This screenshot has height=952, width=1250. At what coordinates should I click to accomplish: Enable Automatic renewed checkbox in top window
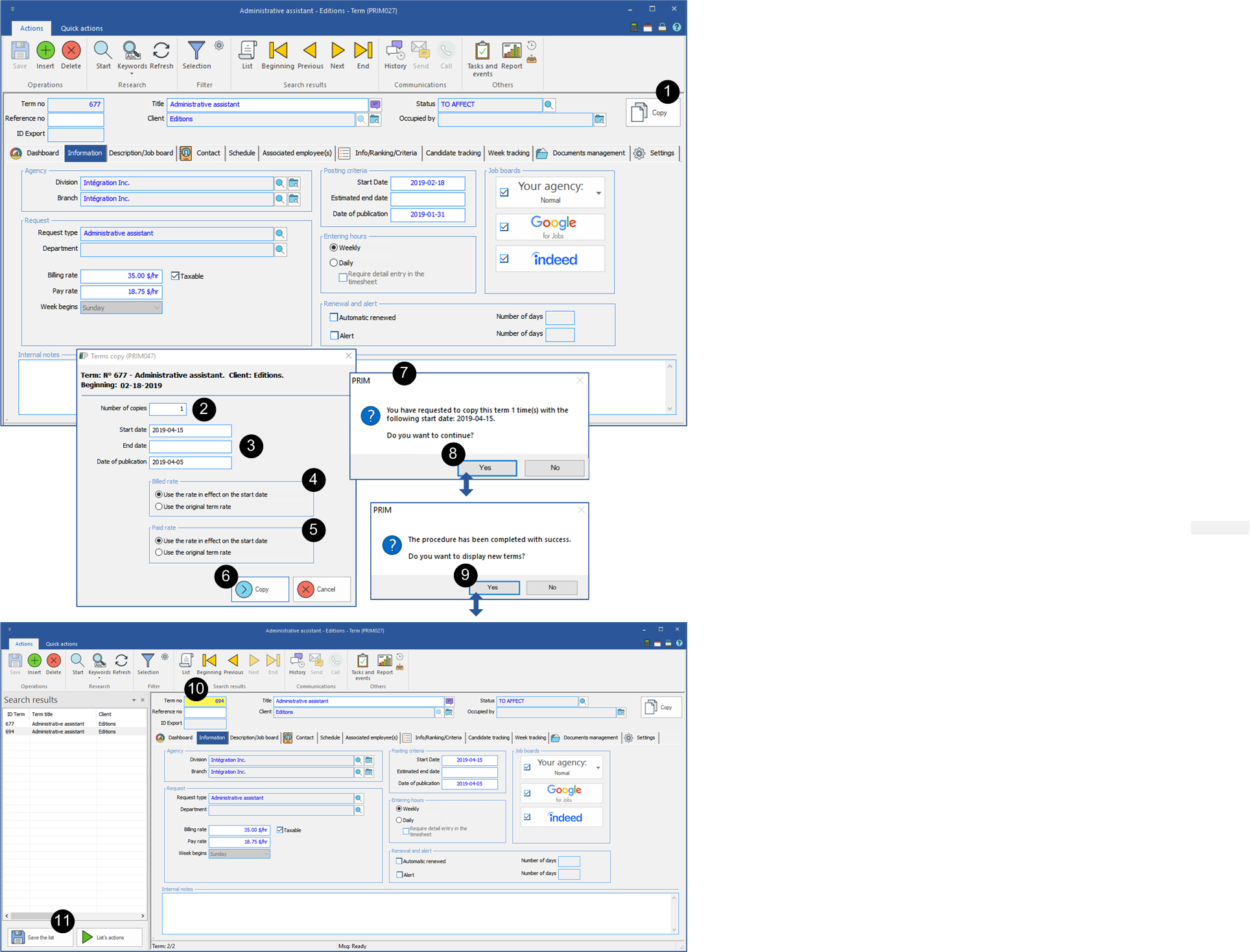[x=334, y=318]
